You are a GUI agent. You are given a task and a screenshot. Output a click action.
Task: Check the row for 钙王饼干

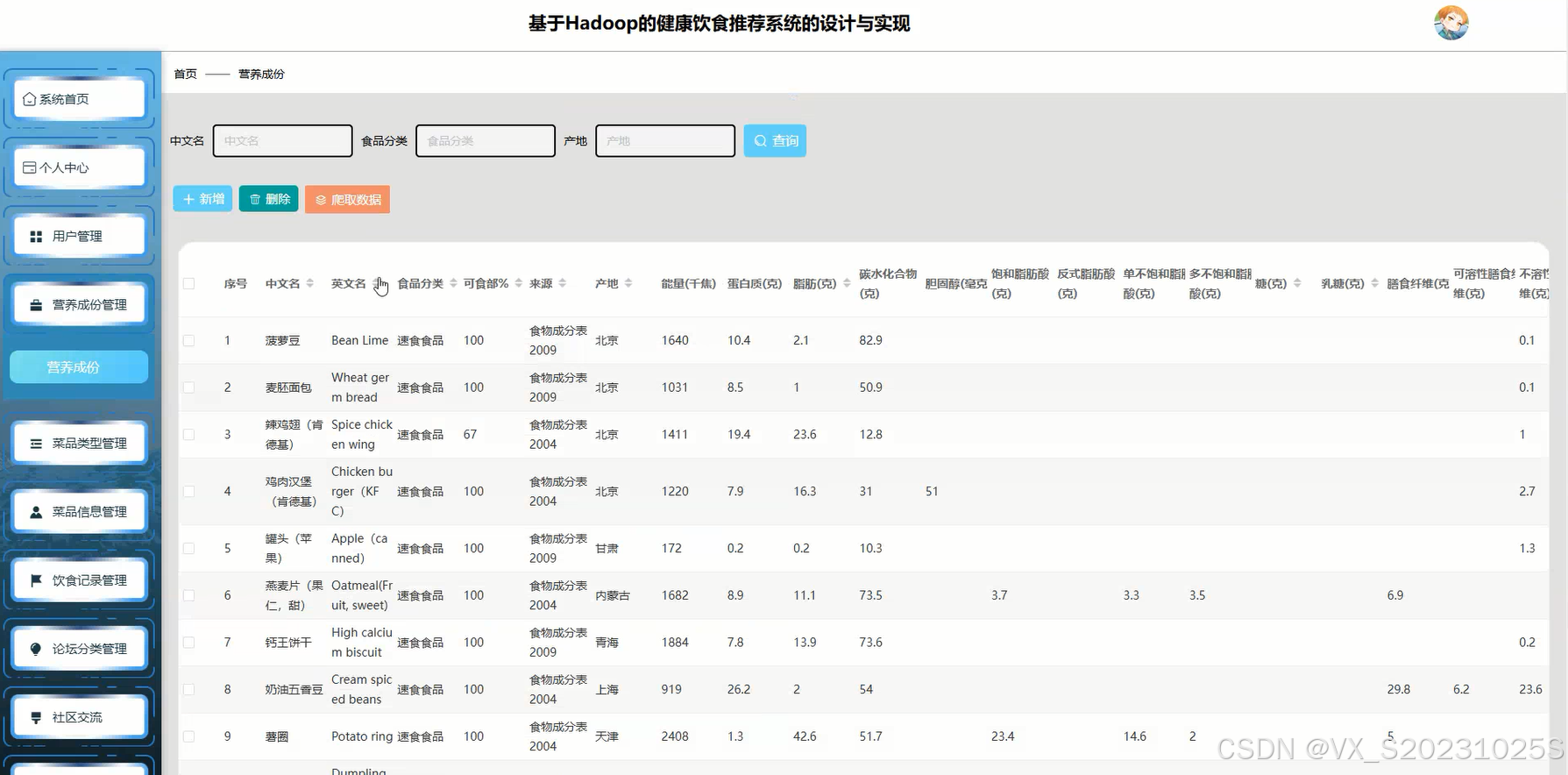188,643
